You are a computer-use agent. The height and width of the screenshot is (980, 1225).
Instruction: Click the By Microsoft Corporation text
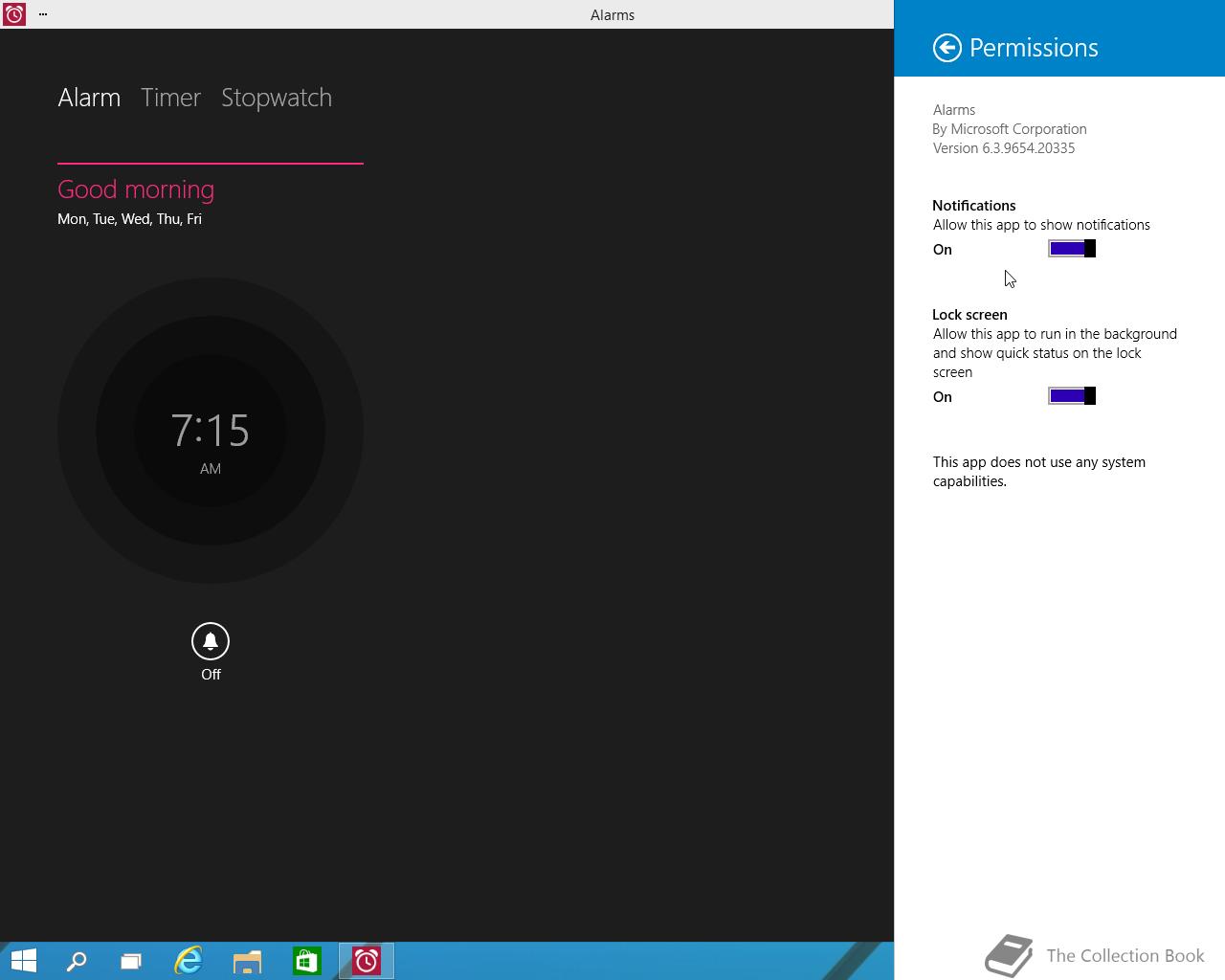point(1010,129)
